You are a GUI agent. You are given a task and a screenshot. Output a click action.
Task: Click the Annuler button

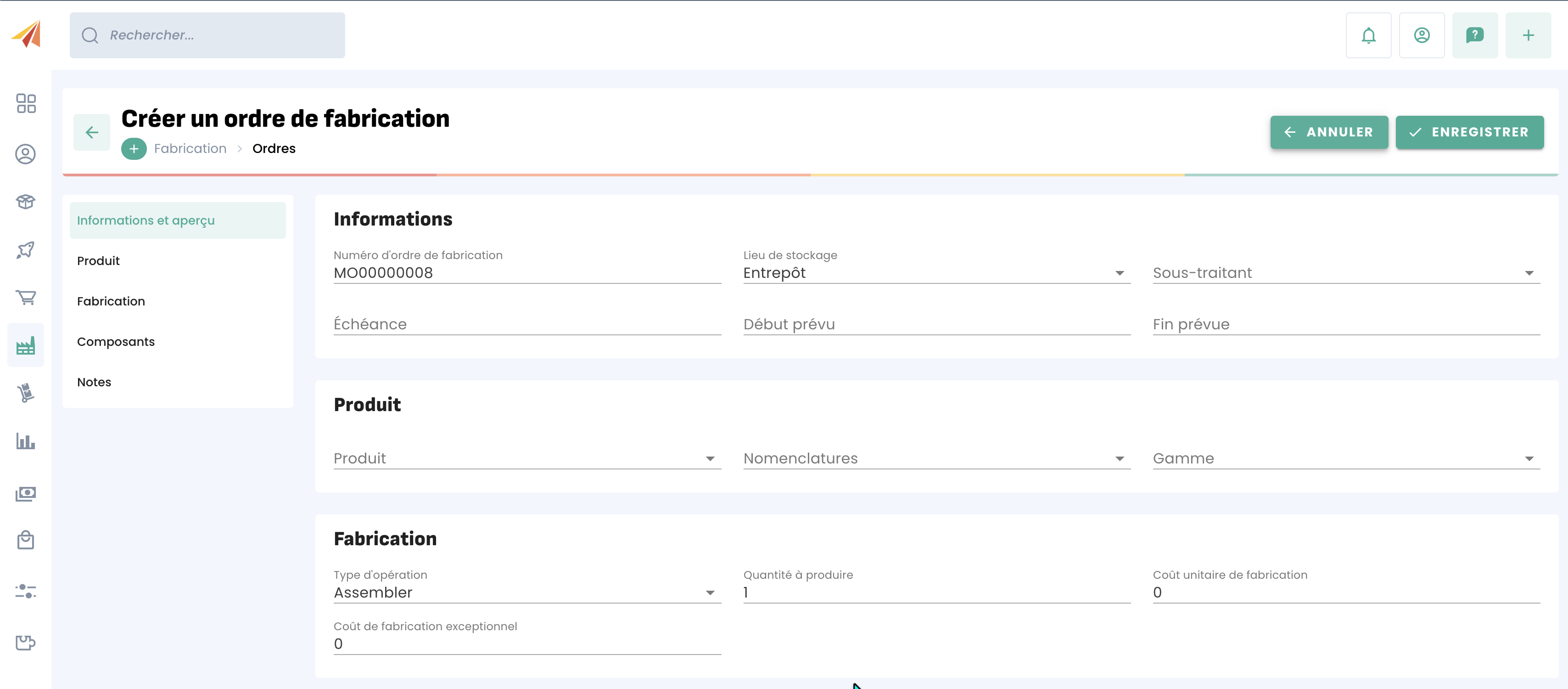(1329, 132)
